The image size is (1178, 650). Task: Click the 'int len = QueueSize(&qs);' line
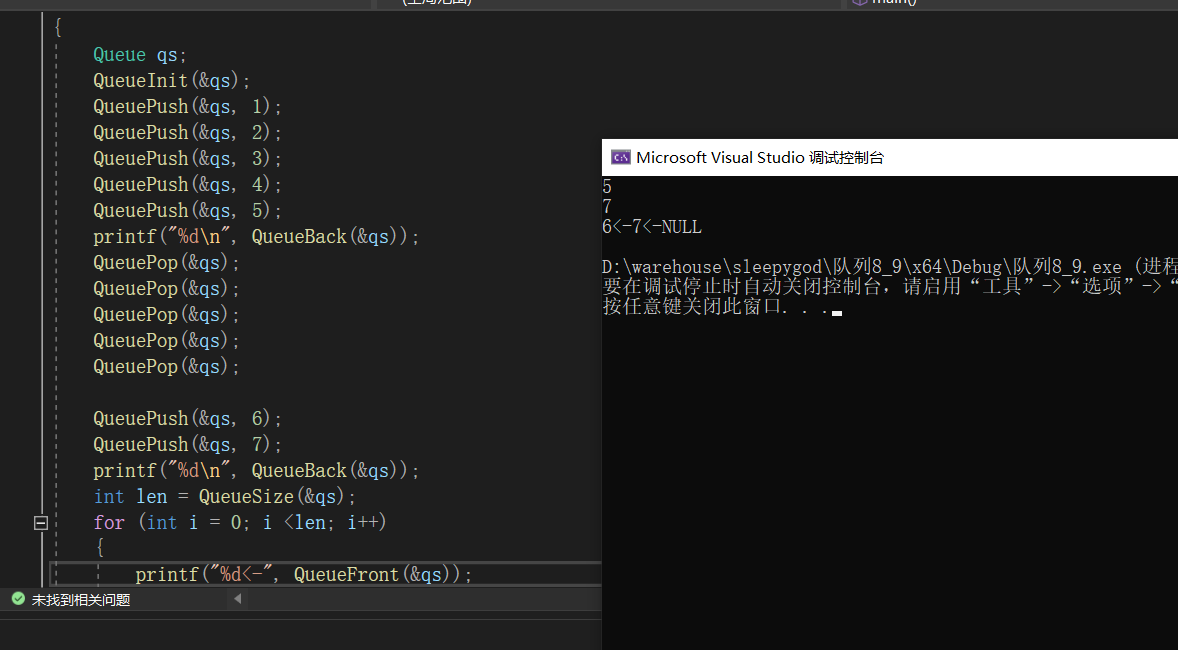pyautogui.click(x=225, y=497)
